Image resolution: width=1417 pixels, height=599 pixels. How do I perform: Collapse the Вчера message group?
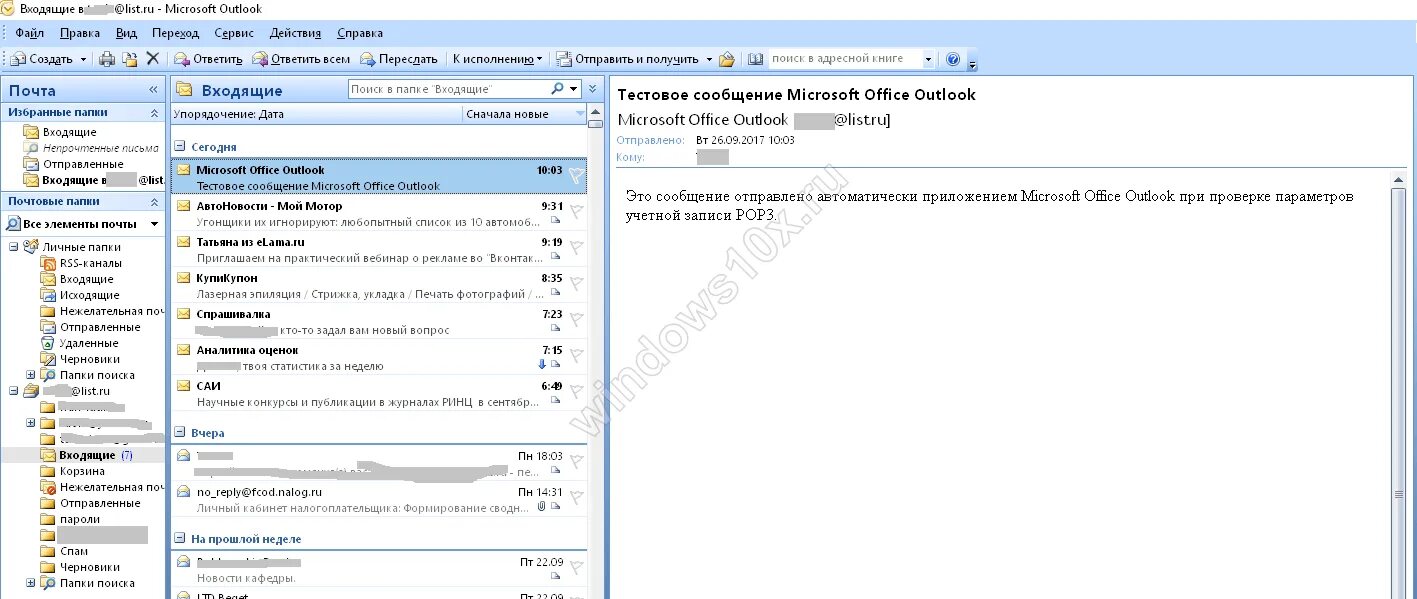181,433
